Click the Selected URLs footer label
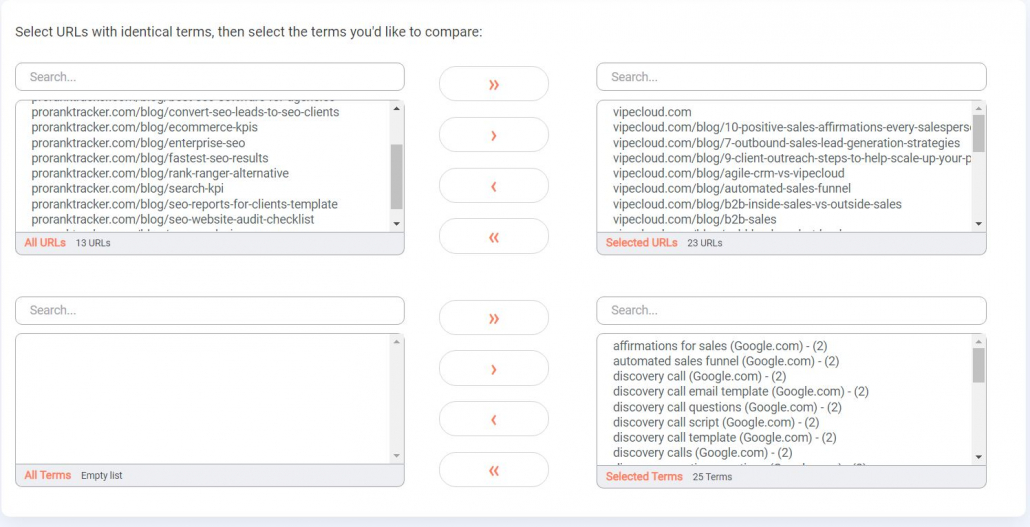The height and width of the screenshot is (527, 1030). click(642, 242)
